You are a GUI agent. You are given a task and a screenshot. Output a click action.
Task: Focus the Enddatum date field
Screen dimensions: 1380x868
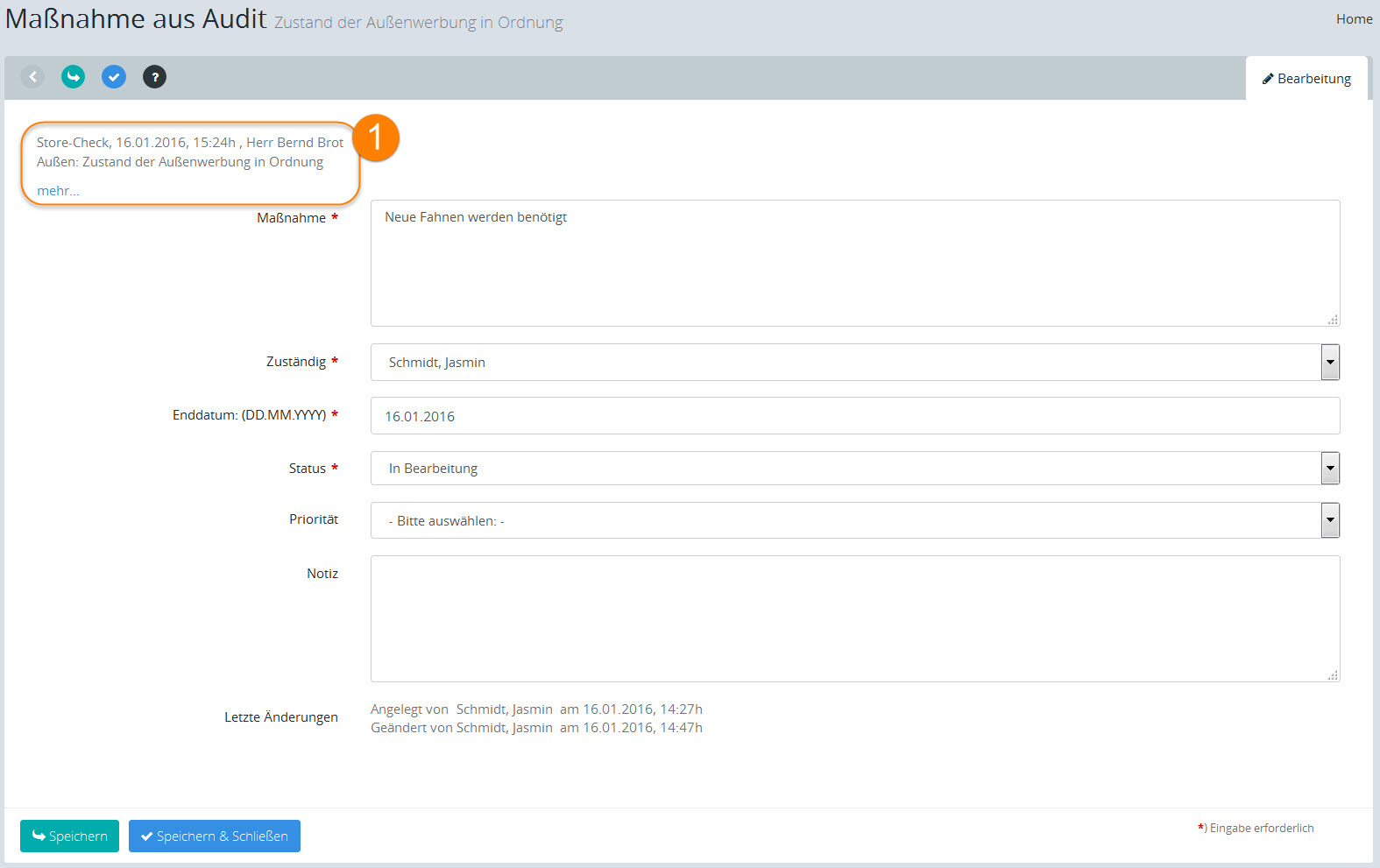coord(854,416)
